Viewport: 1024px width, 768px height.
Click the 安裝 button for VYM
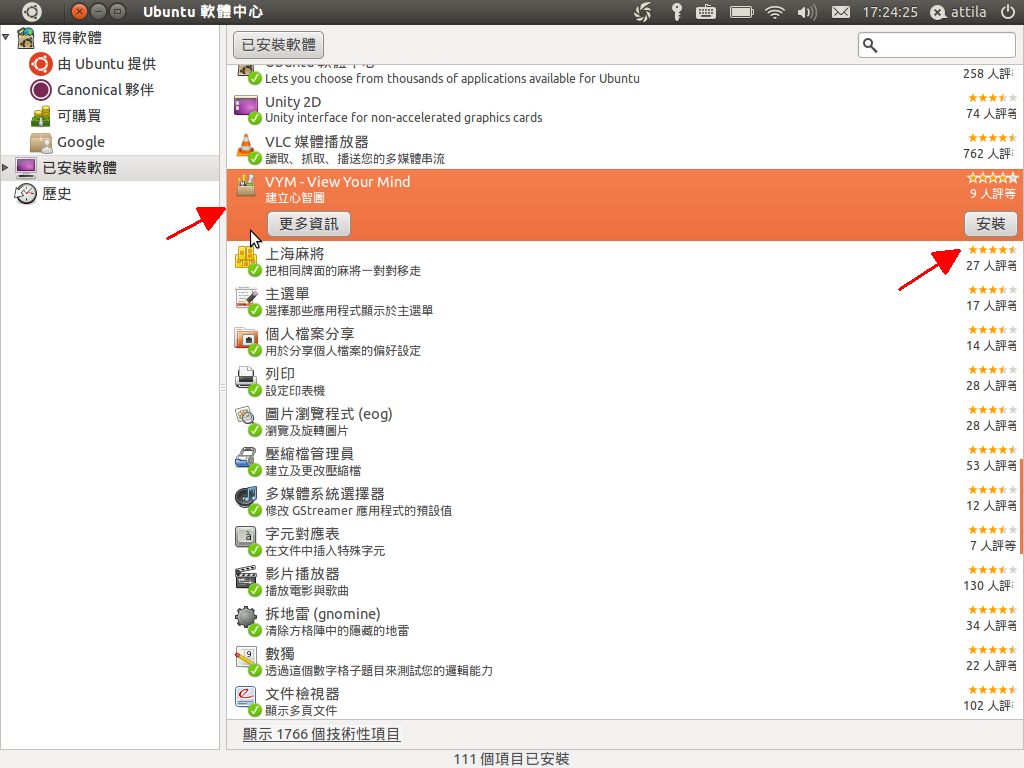(991, 224)
